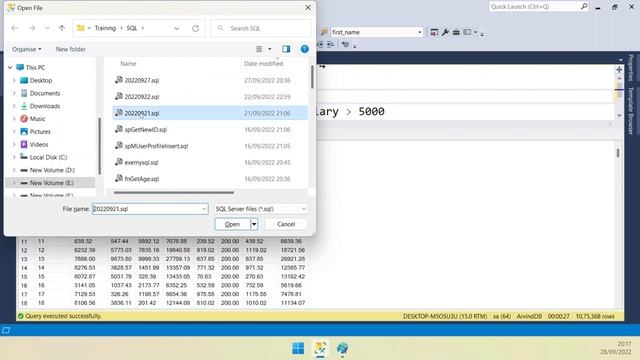Open the Organise menu
The height and width of the screenshot is (360, 640).
click(27, 49)
